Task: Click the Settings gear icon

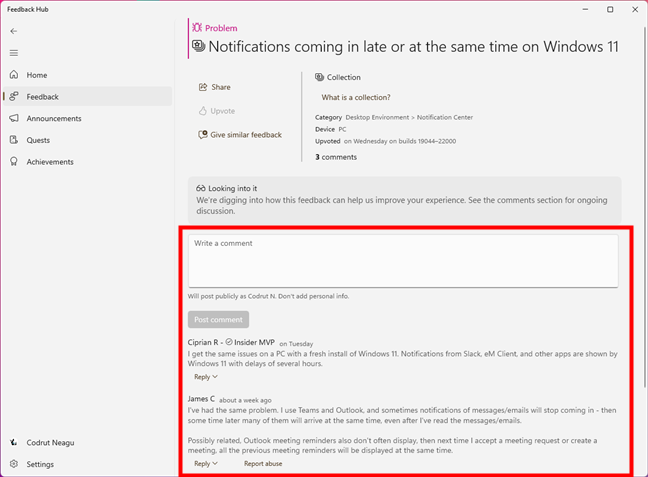Action: (14, 464)
